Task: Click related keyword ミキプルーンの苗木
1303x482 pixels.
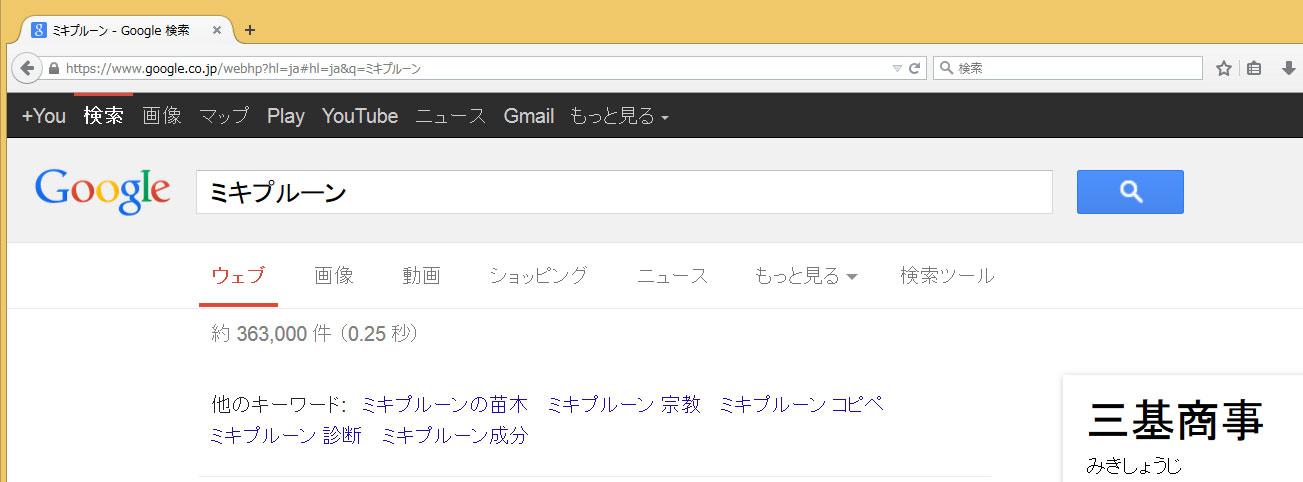Action: [x=444, y=405]
